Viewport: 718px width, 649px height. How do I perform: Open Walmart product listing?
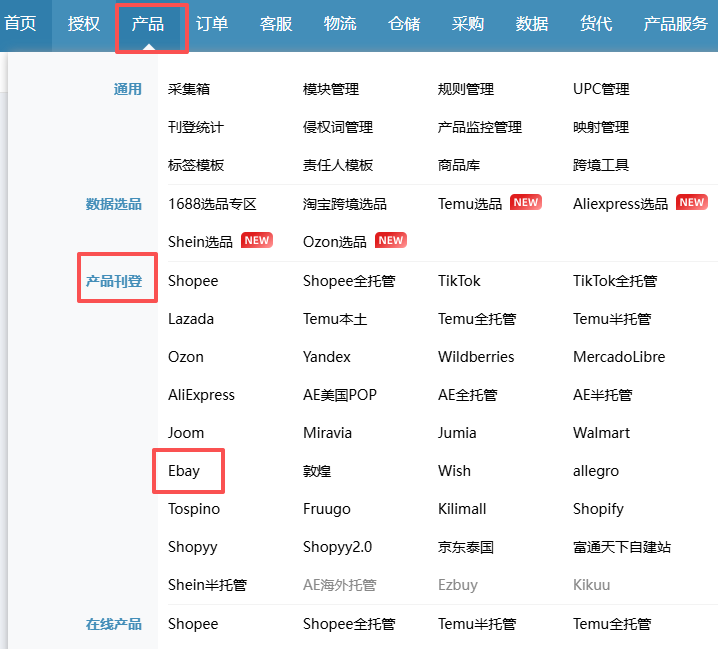pos(601,433)
